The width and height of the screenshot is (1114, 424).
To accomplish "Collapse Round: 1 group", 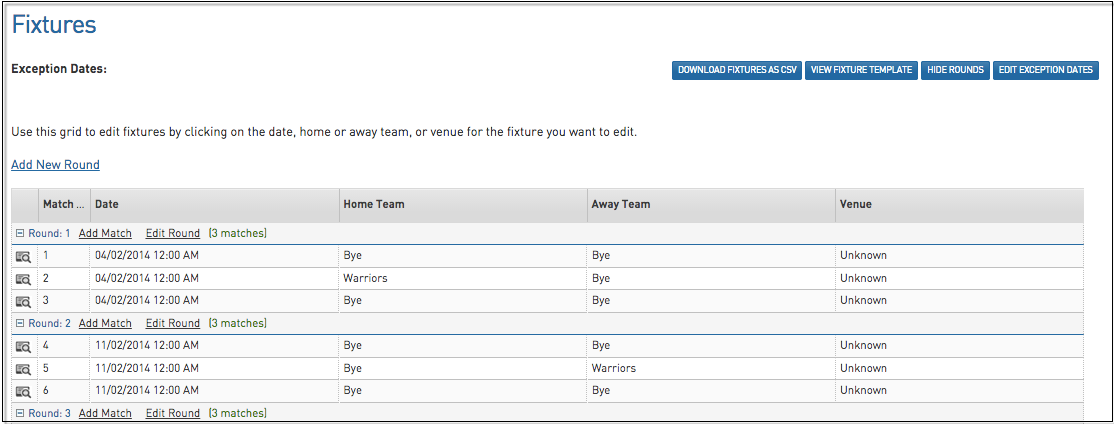I will coord(20,233).
